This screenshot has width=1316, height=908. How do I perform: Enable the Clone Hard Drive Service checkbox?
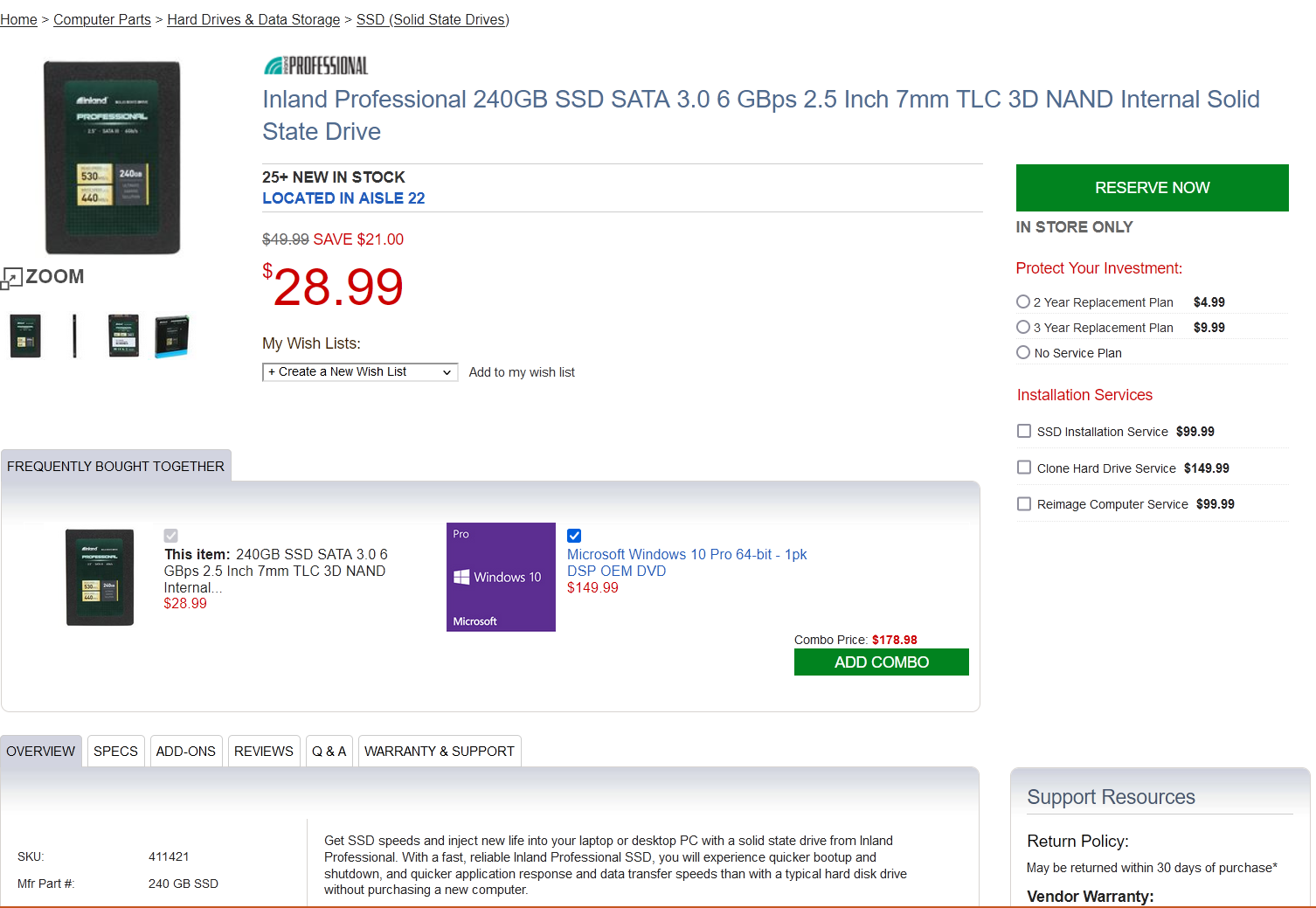coord(1024,468)
